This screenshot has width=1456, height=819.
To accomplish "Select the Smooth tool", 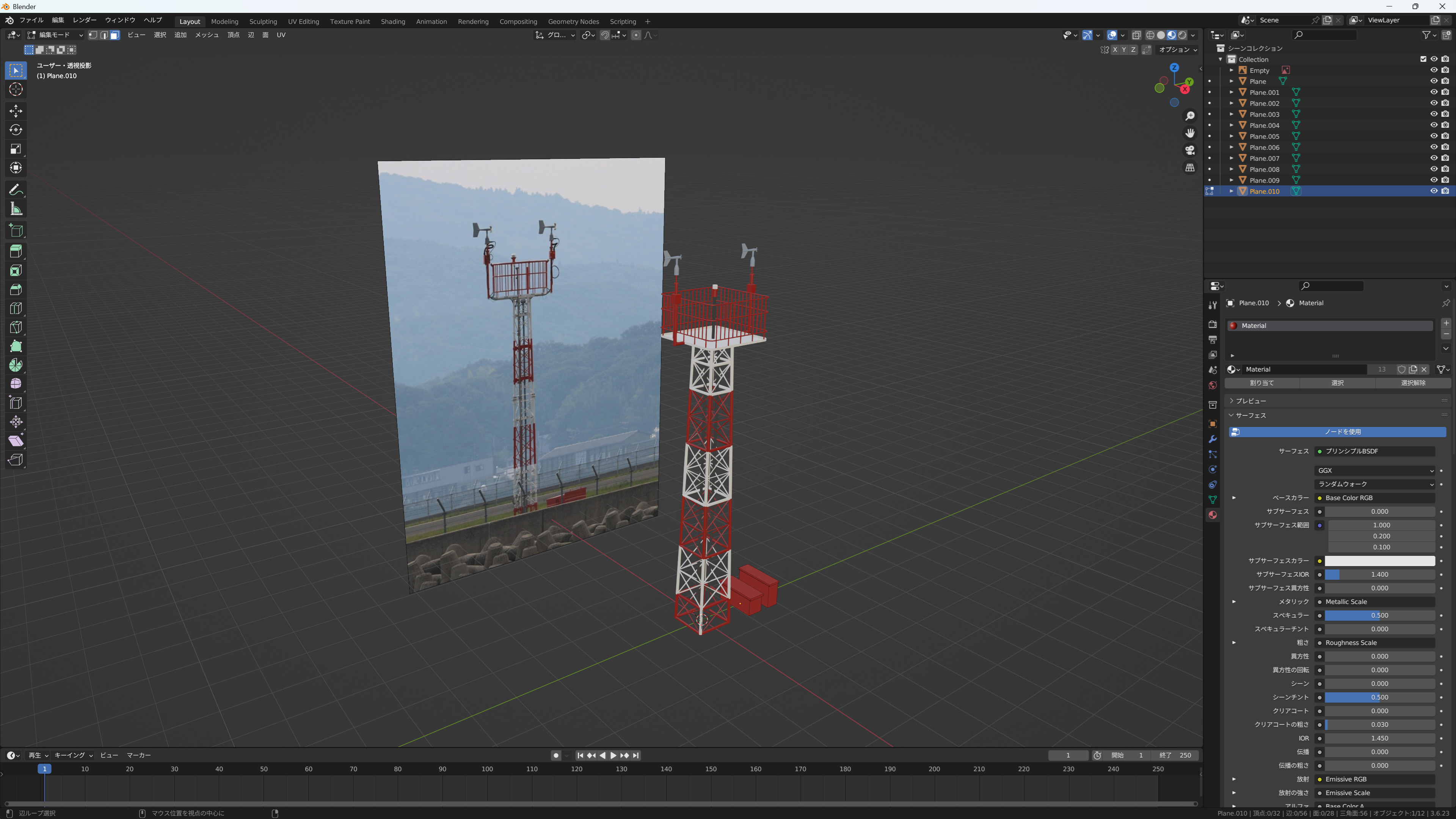I will point(16,384).
